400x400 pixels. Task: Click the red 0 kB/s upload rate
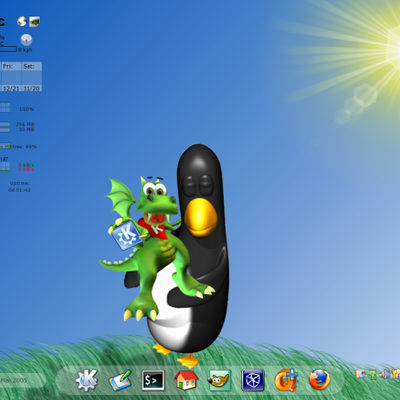point(26,169)
